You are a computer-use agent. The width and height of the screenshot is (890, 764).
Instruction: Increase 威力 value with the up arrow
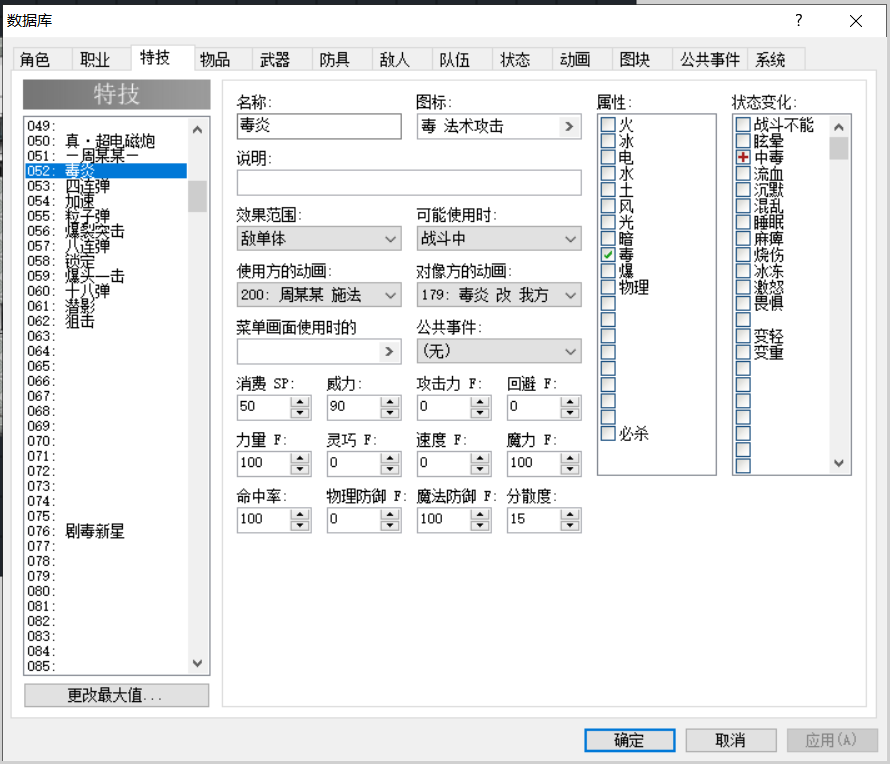[x=389, y=401]
